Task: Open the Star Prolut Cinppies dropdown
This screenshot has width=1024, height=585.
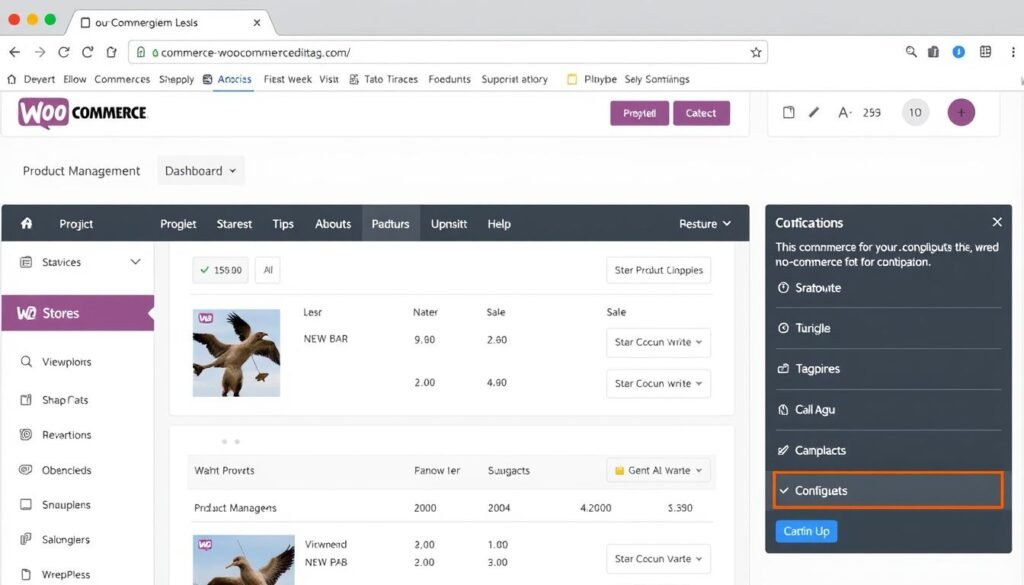Action: 658,270
